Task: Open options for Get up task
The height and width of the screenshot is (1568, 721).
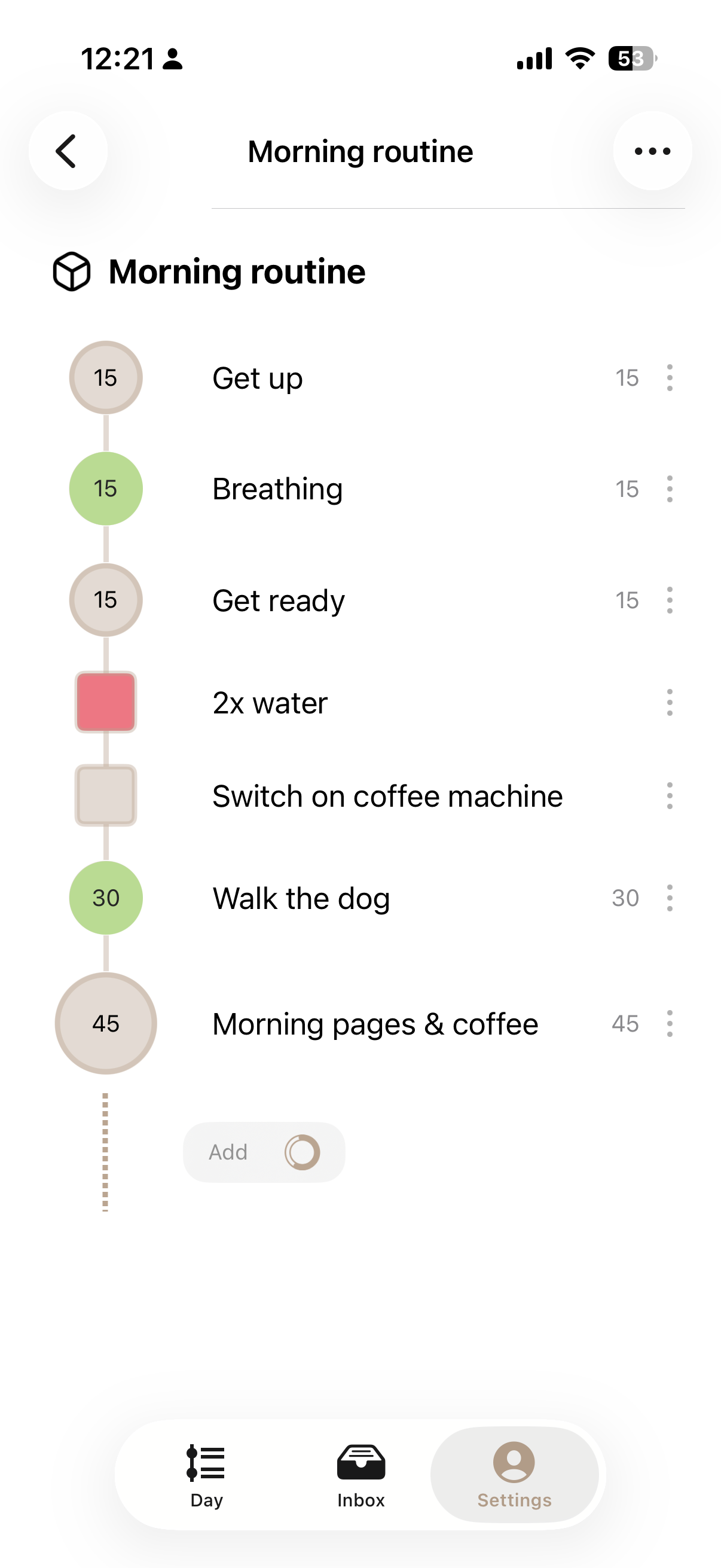Action: (669, 378)
